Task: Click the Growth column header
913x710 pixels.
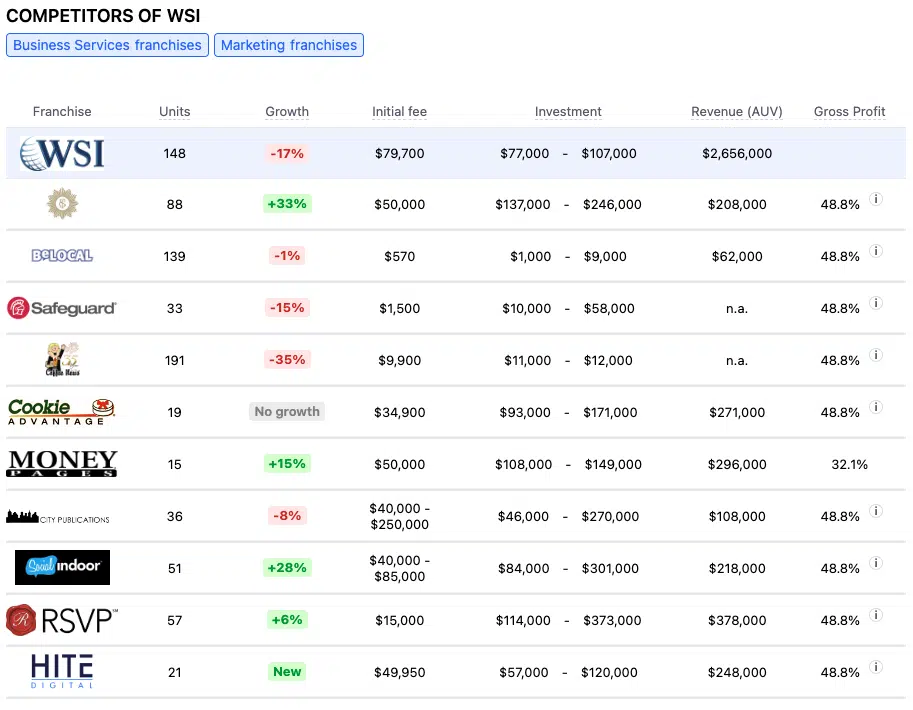Action: (287, 111)
